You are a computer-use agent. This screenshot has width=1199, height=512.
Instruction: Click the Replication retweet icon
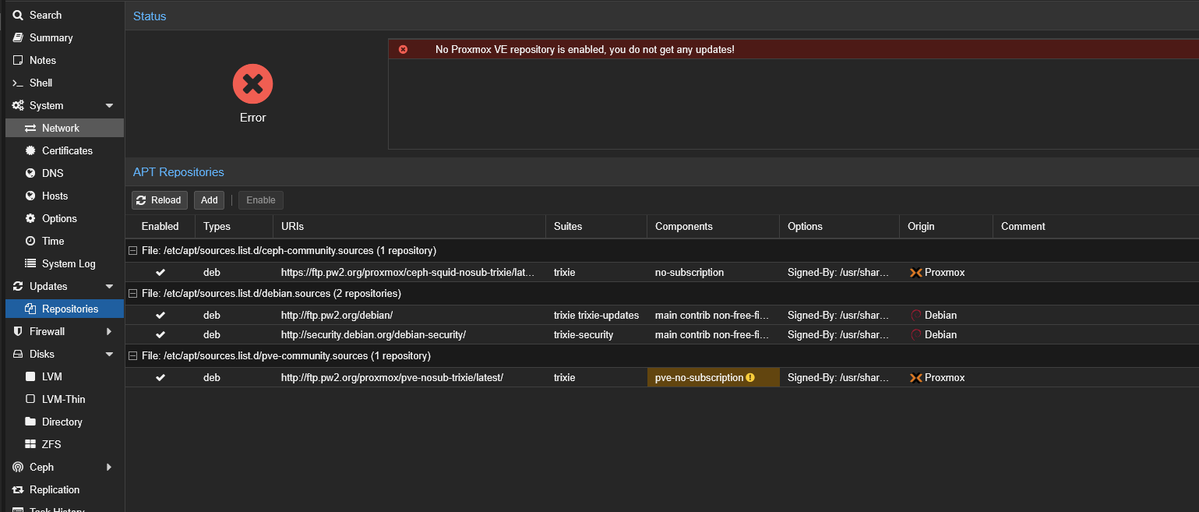[18, 490]
